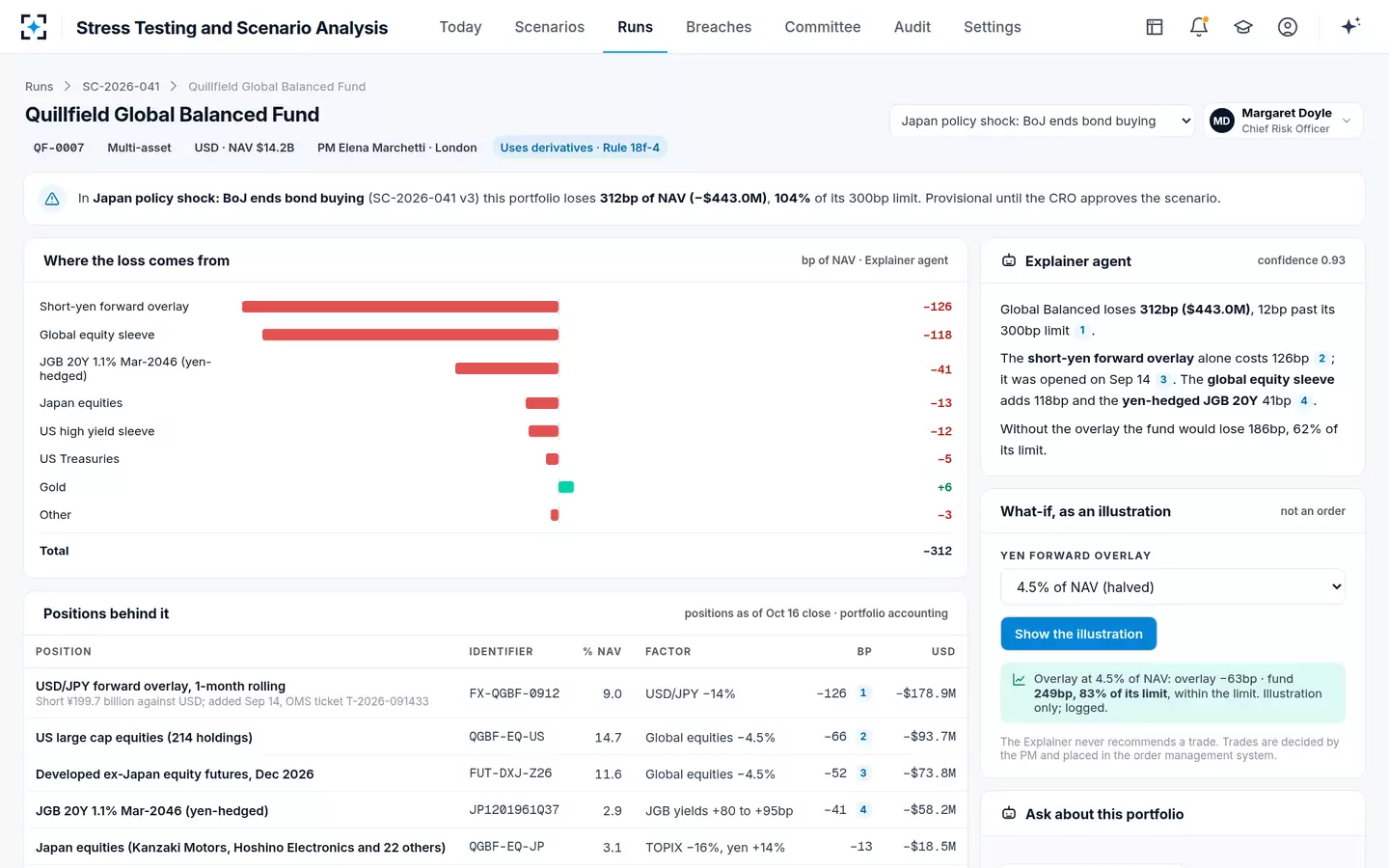Click the warning triangle icon in banner
This screenshot has width=1389, height=868.
point(52,199)
